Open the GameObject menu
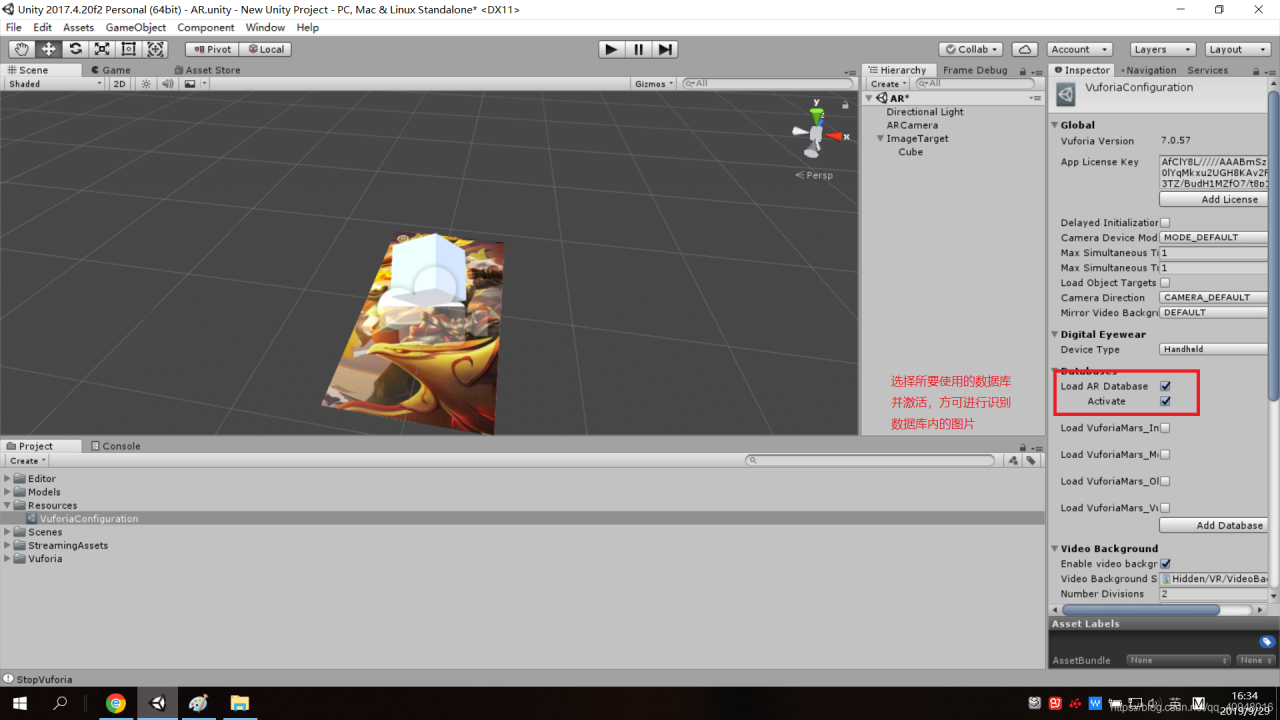The height and width of the screenshot is (720, 1280). (x=136, y=27)
